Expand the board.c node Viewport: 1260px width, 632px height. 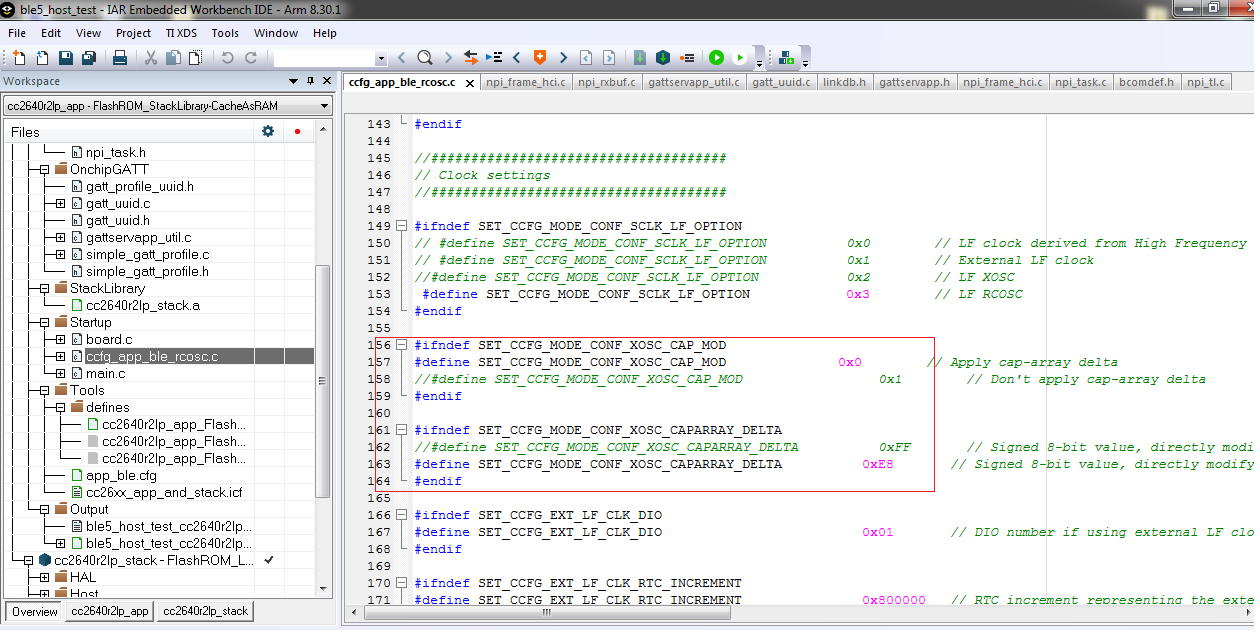click(60, 339)
